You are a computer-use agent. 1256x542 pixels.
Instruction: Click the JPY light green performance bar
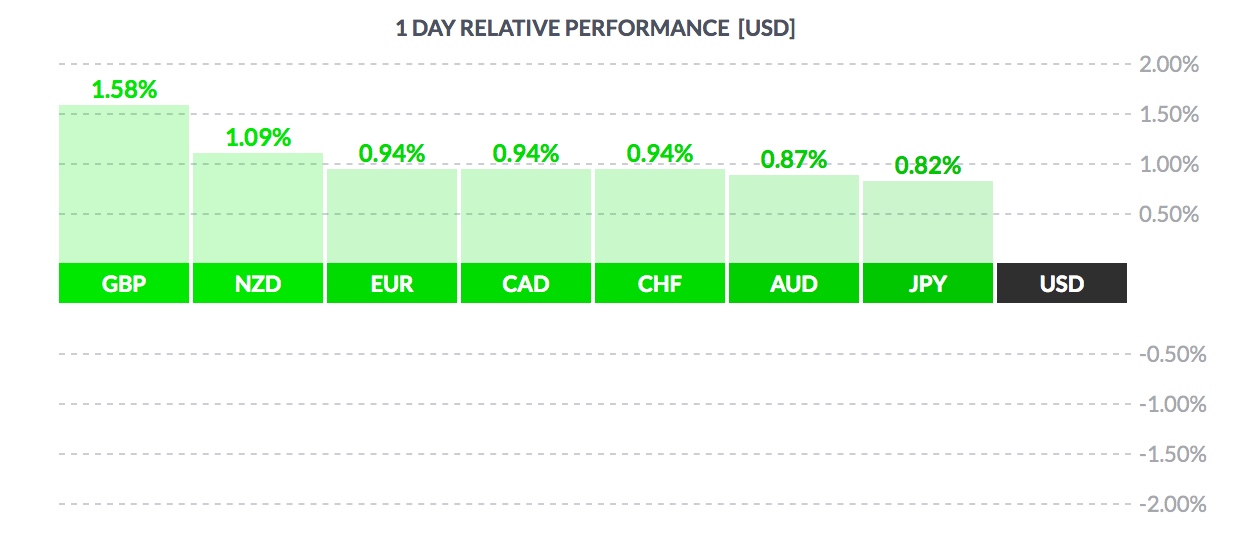(928, 222)
